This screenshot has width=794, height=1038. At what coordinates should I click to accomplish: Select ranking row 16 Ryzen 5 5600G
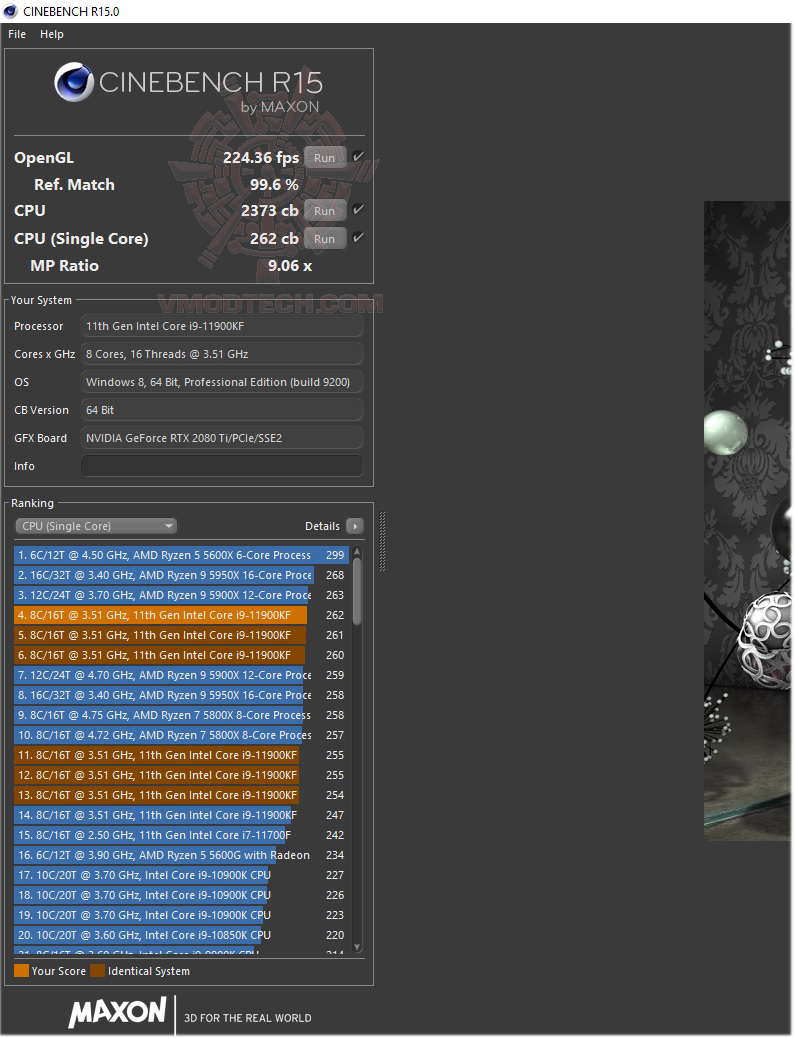(181, 855)
